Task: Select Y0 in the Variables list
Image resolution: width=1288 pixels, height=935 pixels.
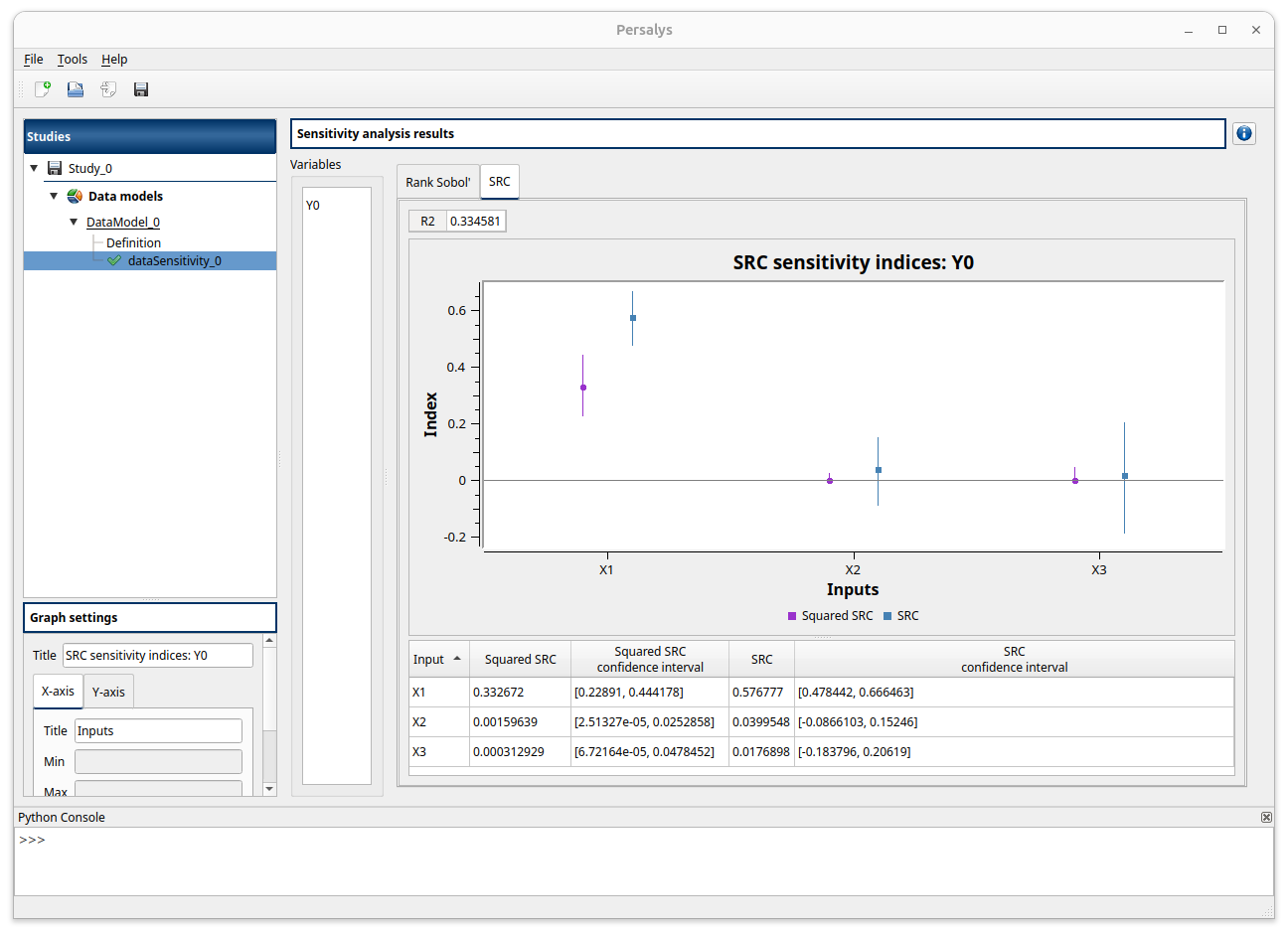Action: [313, 206]
